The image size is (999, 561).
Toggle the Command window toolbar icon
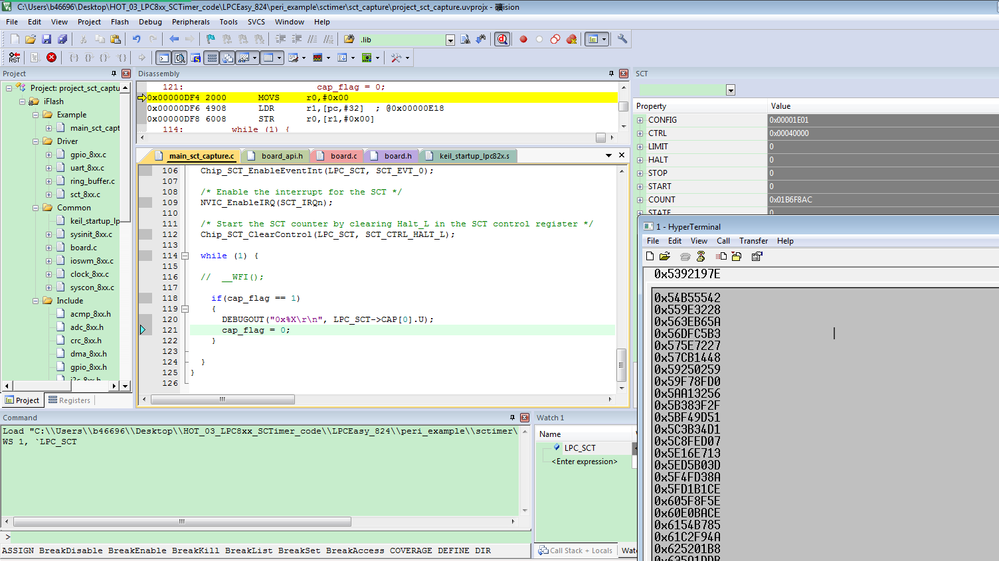pos(164,58)
